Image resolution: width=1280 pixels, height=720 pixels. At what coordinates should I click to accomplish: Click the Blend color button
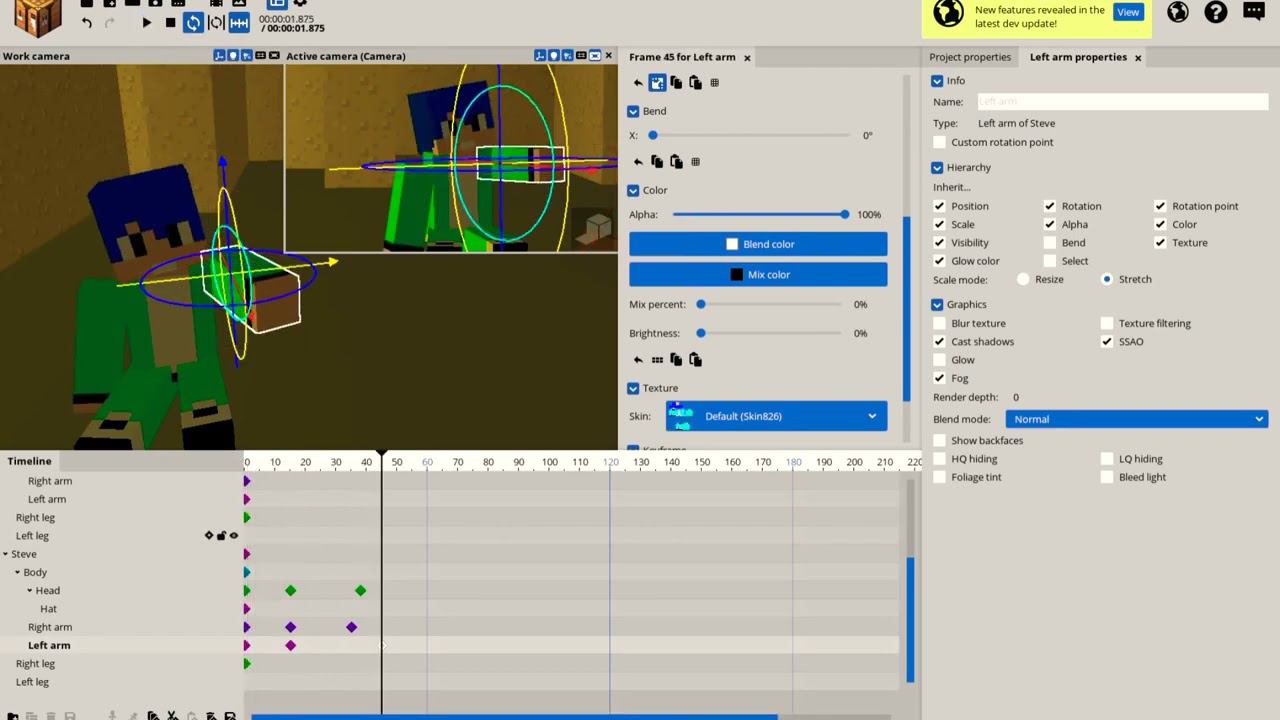point(758,244)
